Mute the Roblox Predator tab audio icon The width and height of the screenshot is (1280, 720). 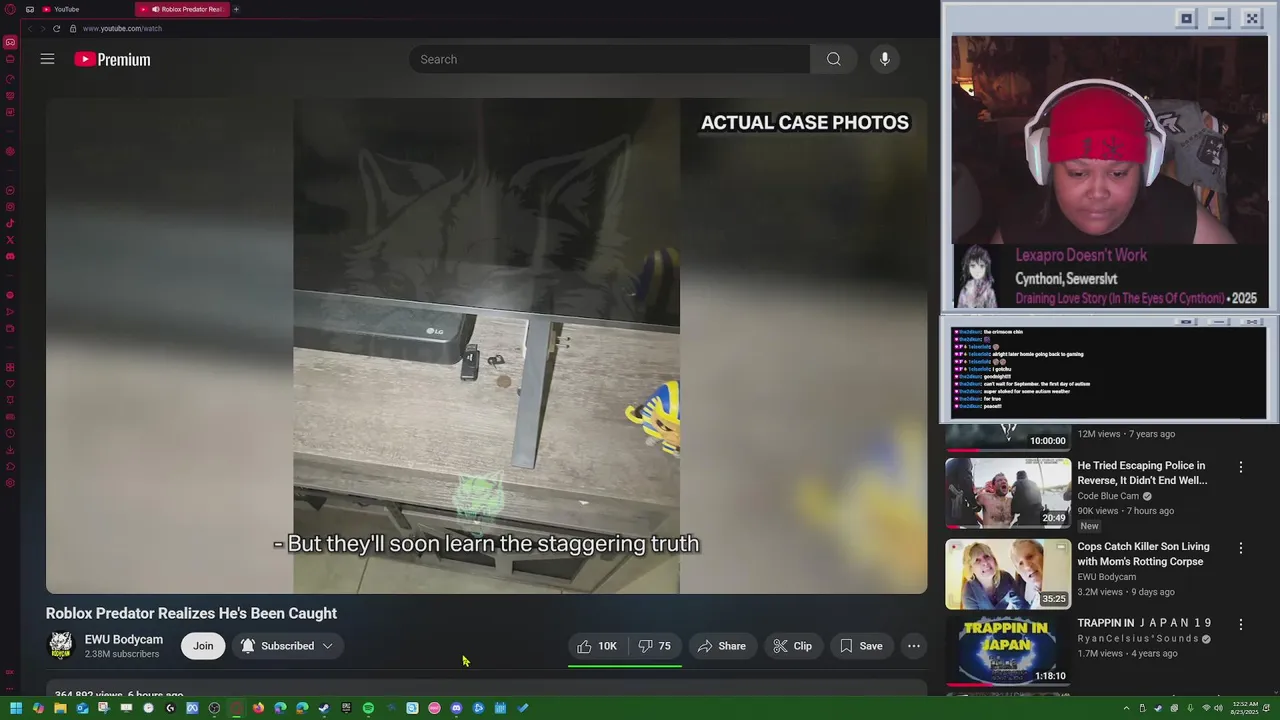click(155, 9)
